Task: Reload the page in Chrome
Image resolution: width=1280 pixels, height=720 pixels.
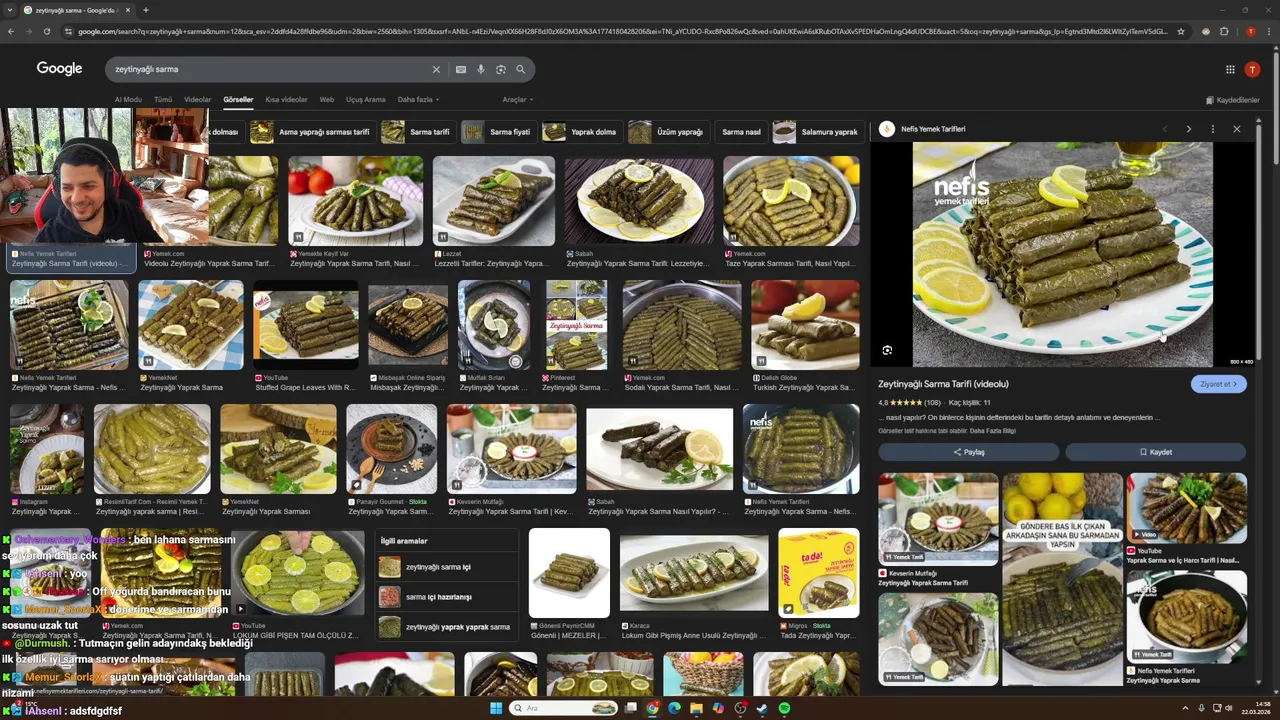Action: pyautogui.click(x=47, y=31)
